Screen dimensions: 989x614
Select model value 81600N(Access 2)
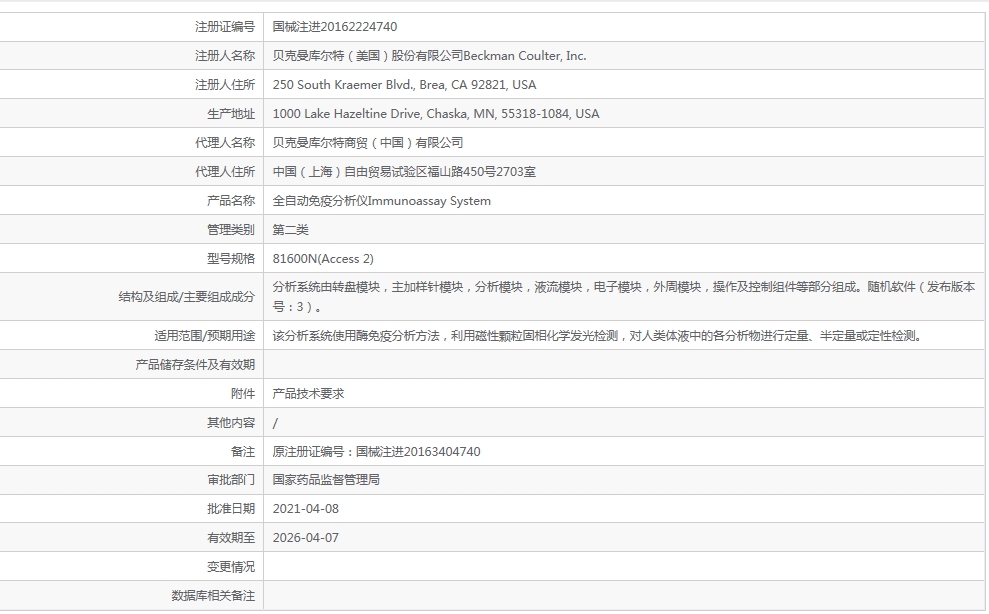323,259
